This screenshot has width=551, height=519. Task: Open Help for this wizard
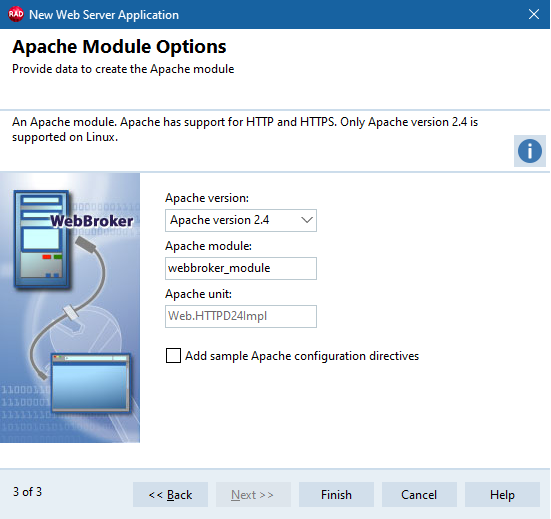[502, 495]
